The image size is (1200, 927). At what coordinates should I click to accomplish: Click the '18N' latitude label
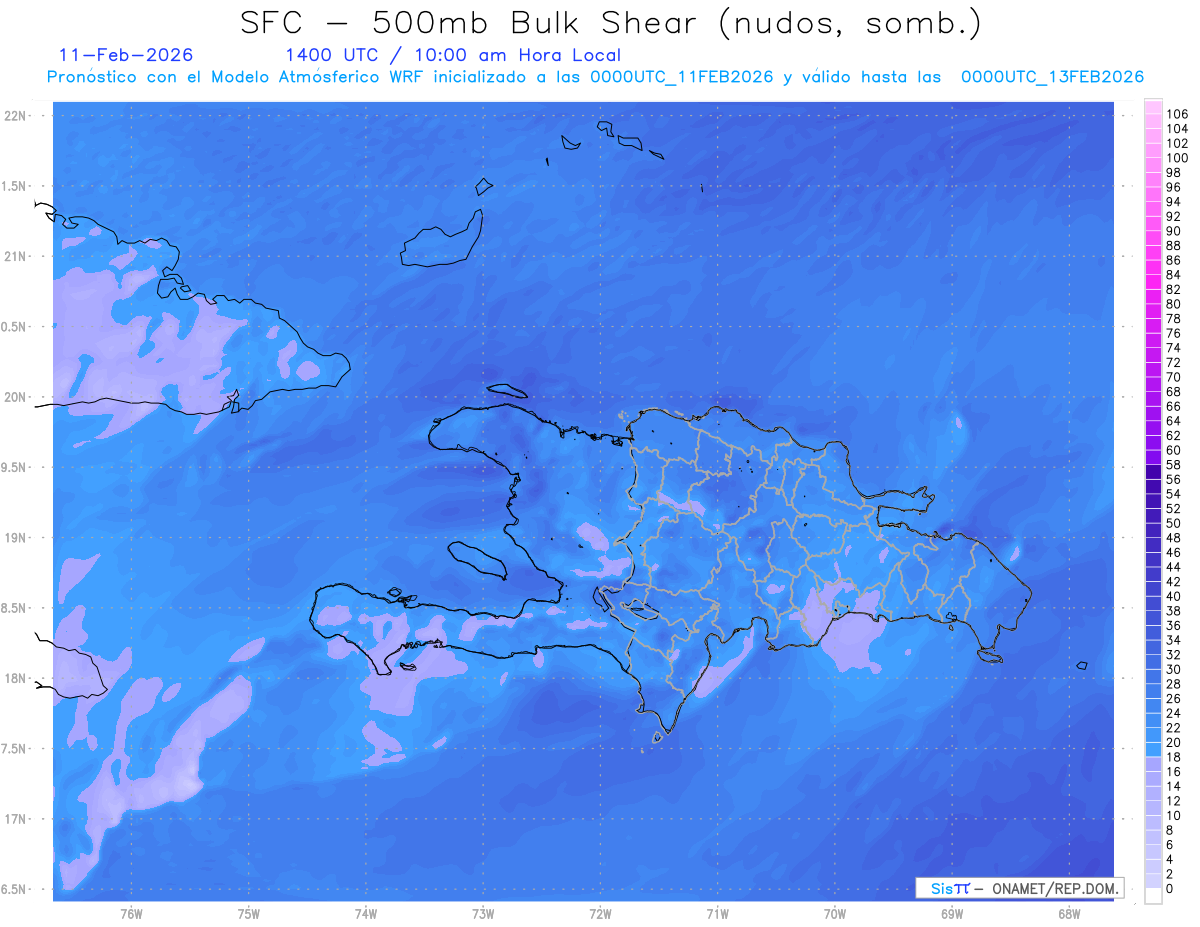15,678
